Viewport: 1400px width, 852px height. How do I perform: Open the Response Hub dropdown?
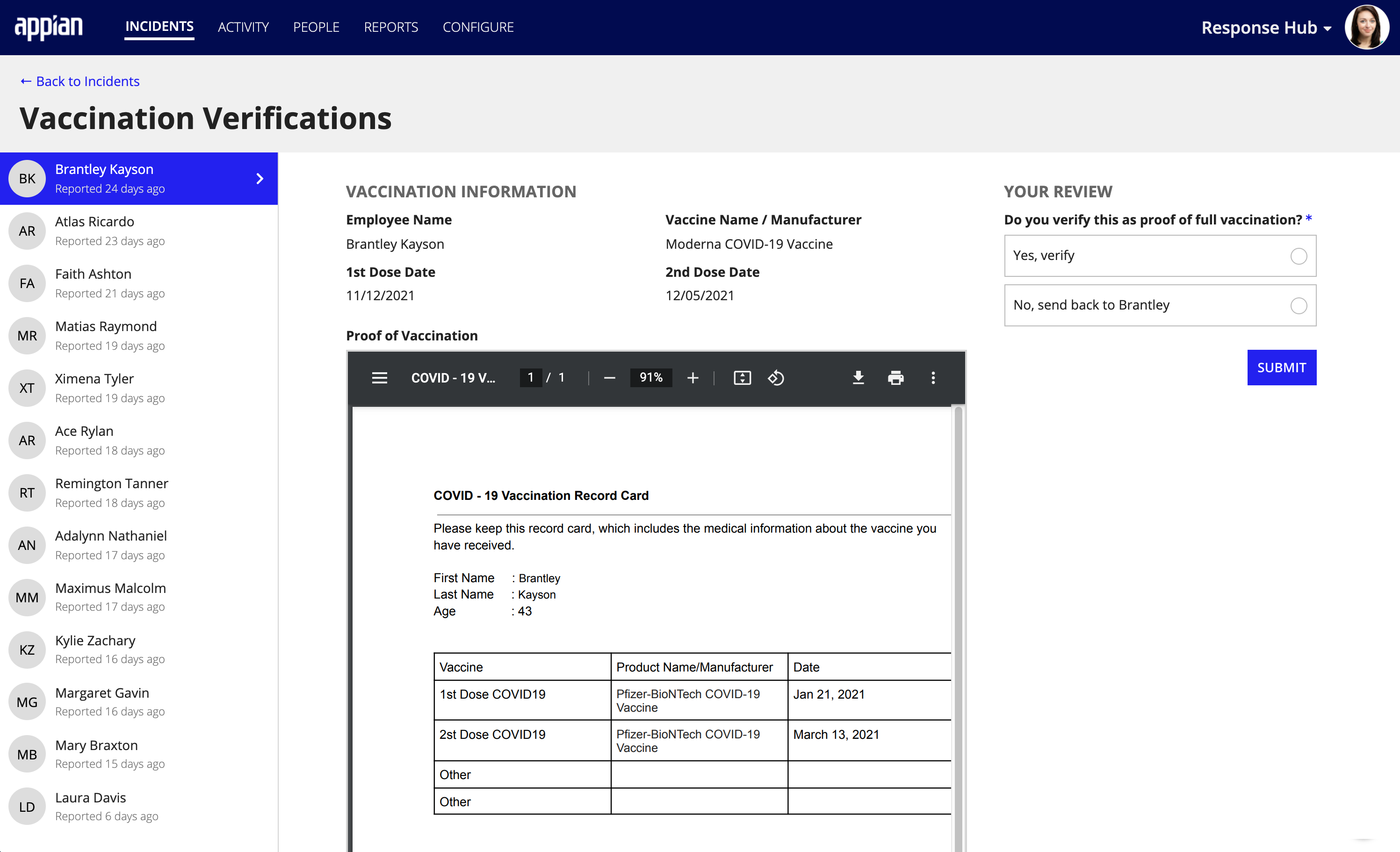click(x=1266, y=27)
